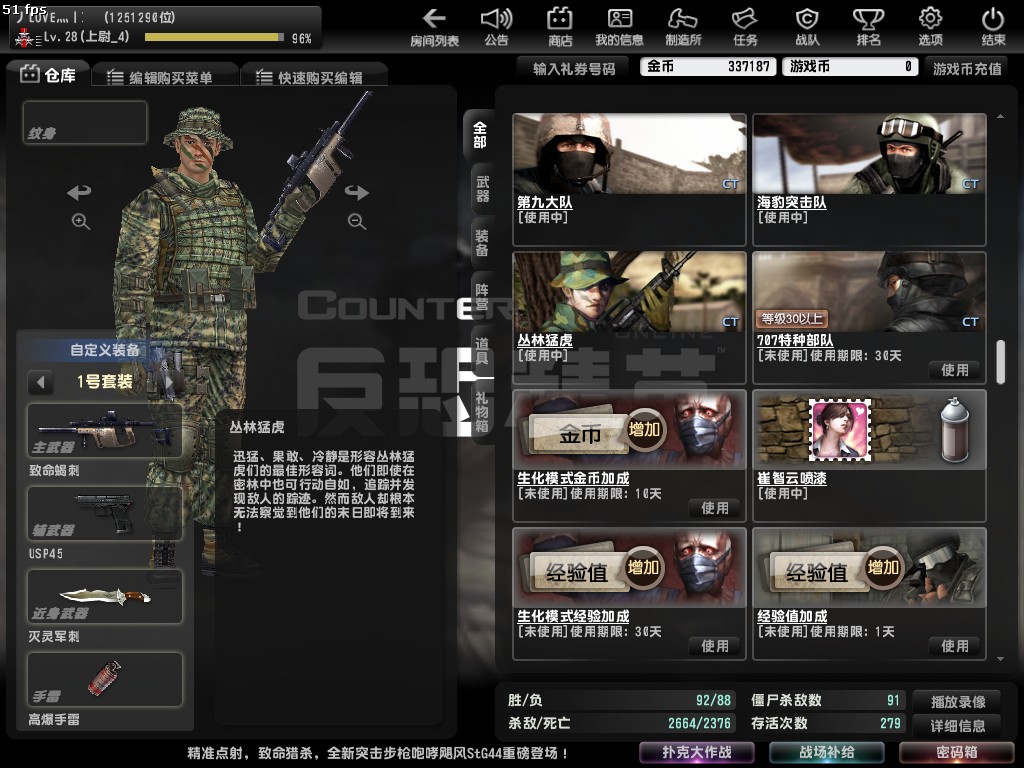Open the clan (战队) shield icon
The width and height of the screenshot is (1024, 768).
coord(807,27)
